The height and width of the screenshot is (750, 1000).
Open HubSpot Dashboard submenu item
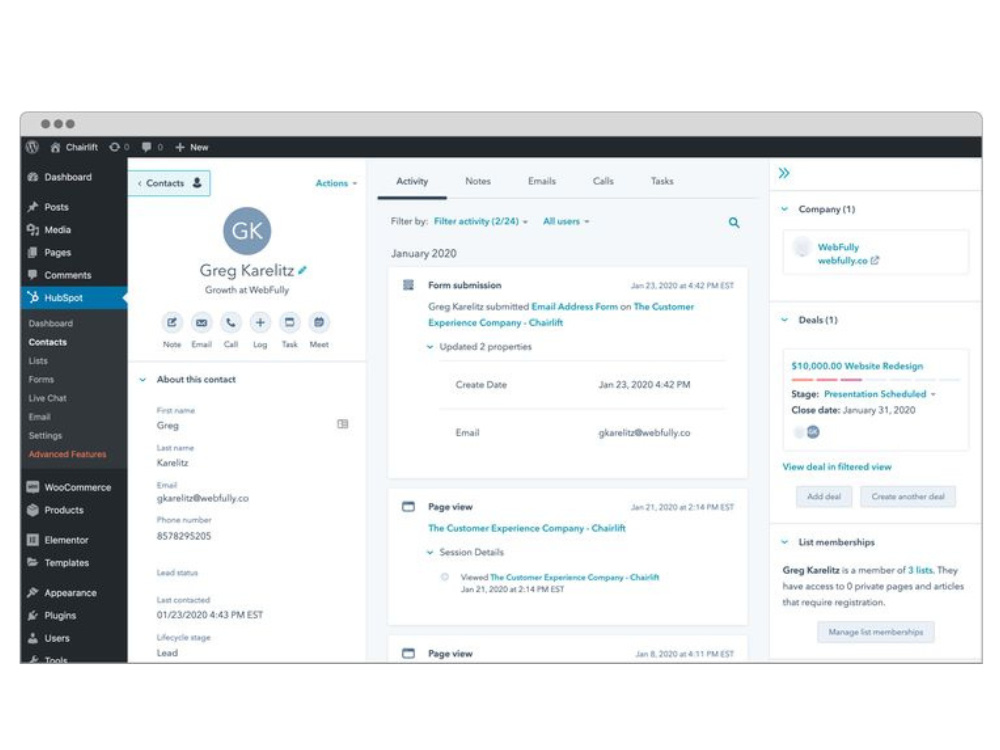(50, 323)
